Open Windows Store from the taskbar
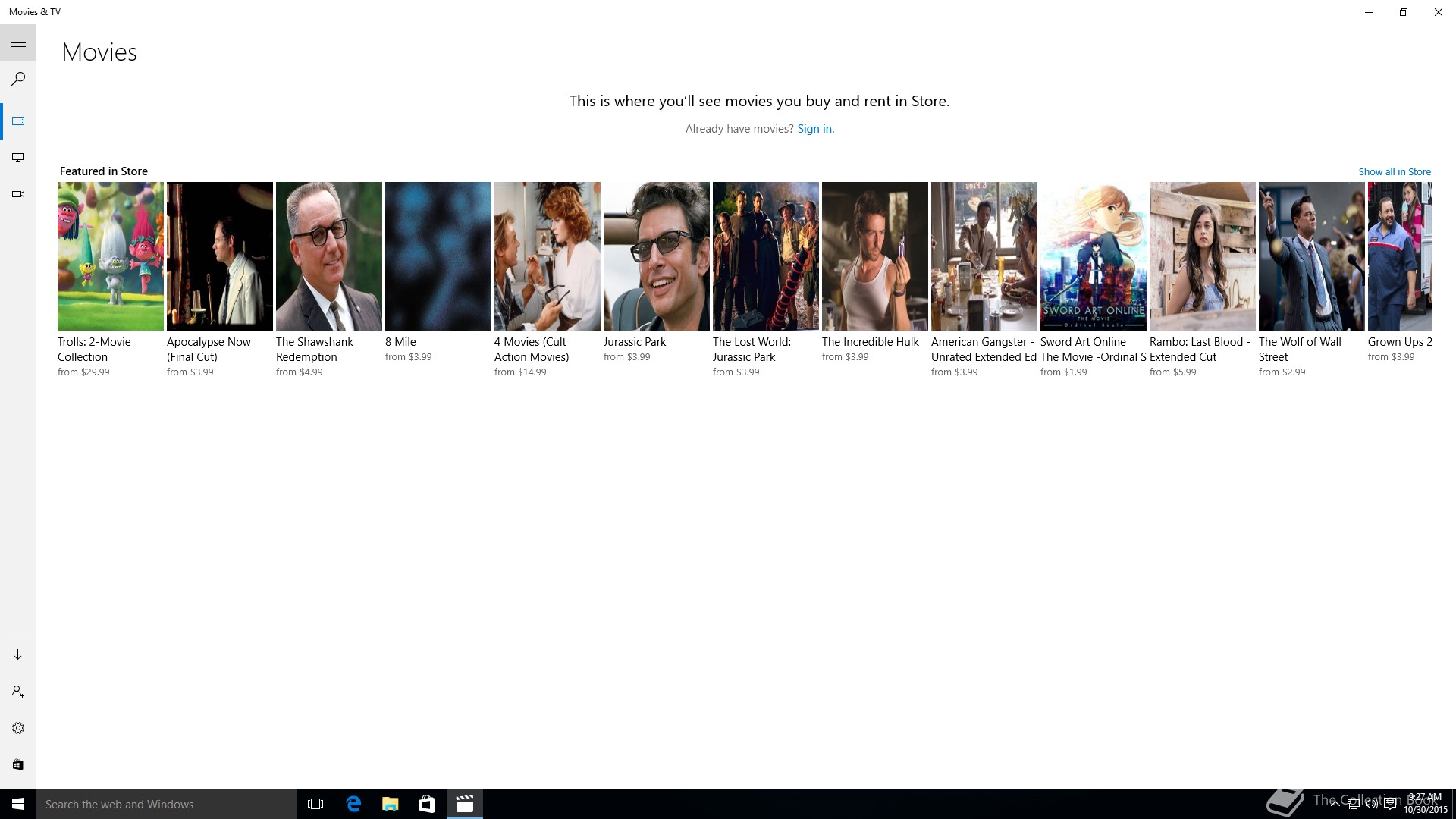The width and height of the screenshot is (1456, 819). pyautogui.click(x=427, y=804)
